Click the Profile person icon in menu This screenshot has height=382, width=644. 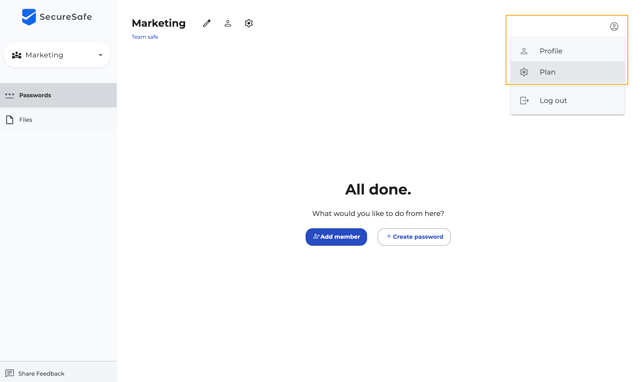[524, 51]
